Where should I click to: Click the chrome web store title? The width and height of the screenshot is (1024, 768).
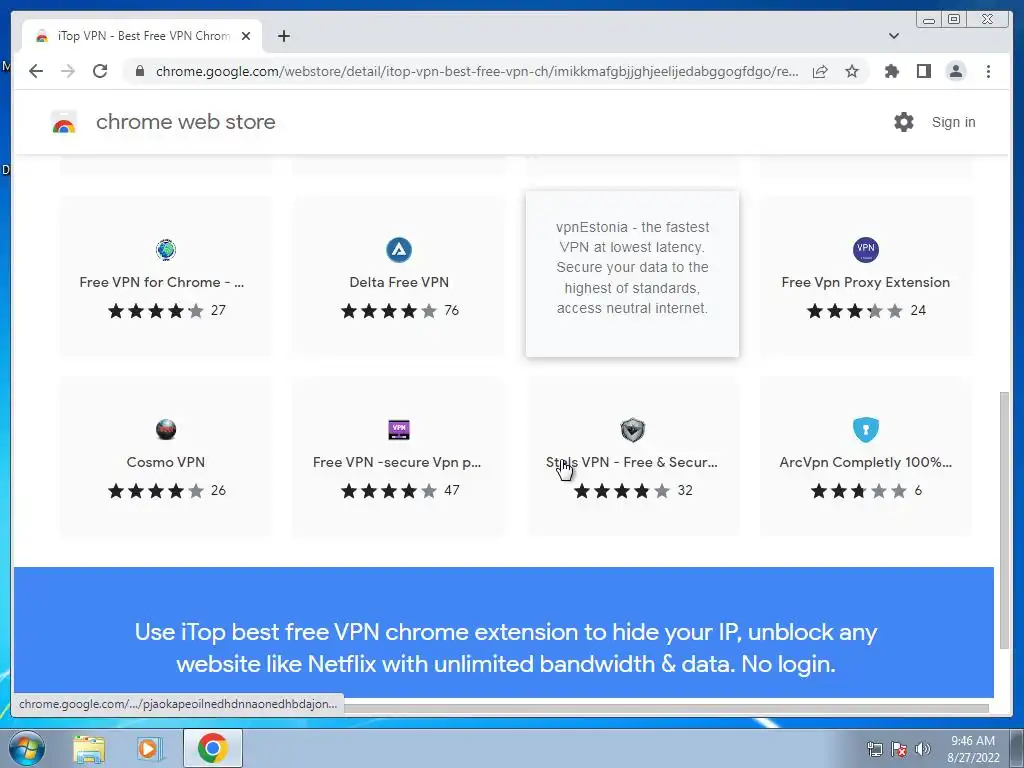click(x=185, y=122)
